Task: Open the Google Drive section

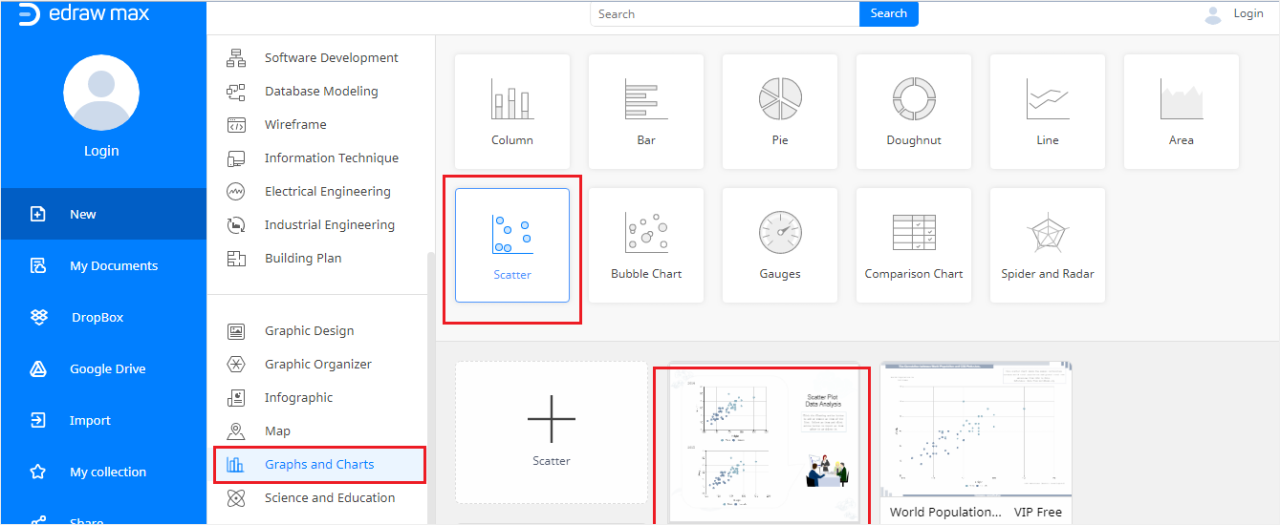Action: (x=103, y=369)
